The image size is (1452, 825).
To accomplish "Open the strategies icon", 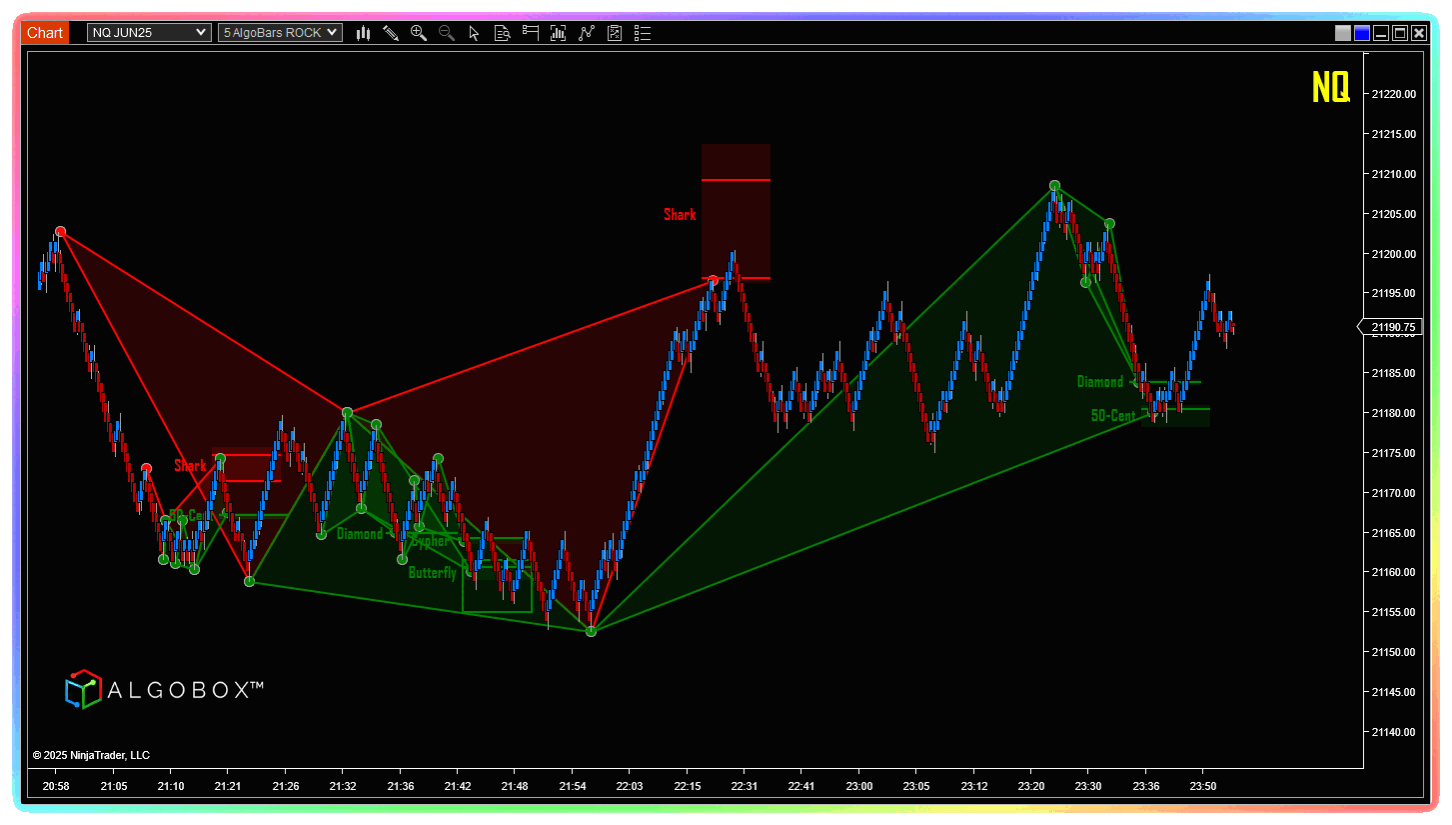I will tap(614, 33).
